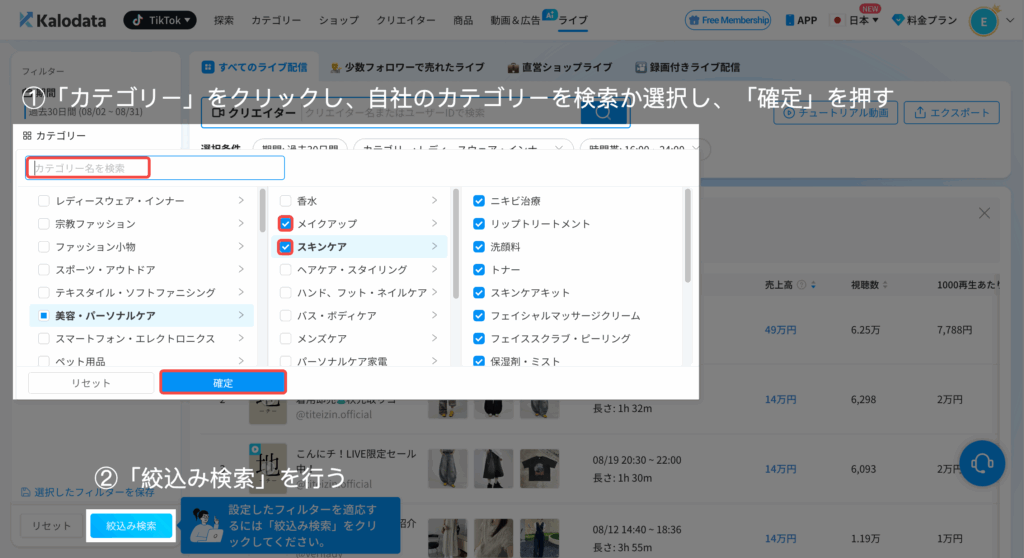
Task: Expand 香水 subcategories arrow
Action: [434, 201]
